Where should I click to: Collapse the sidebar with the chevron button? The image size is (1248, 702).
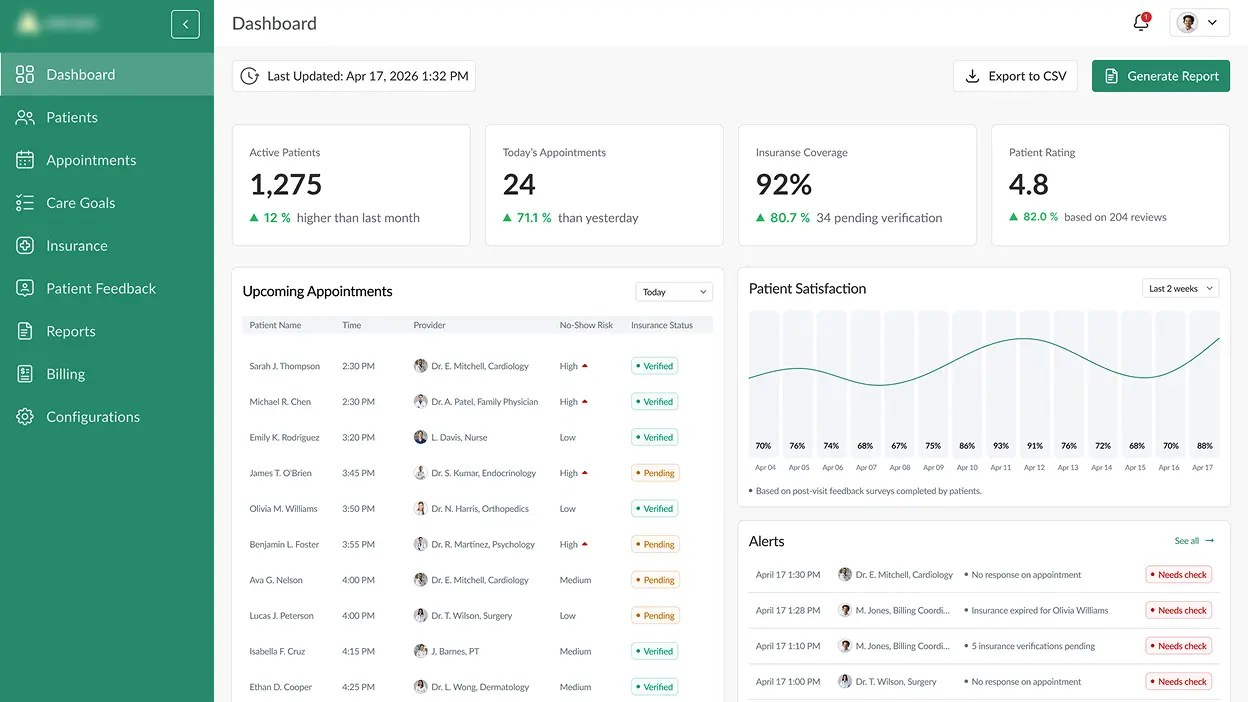[x=185, y=24]
